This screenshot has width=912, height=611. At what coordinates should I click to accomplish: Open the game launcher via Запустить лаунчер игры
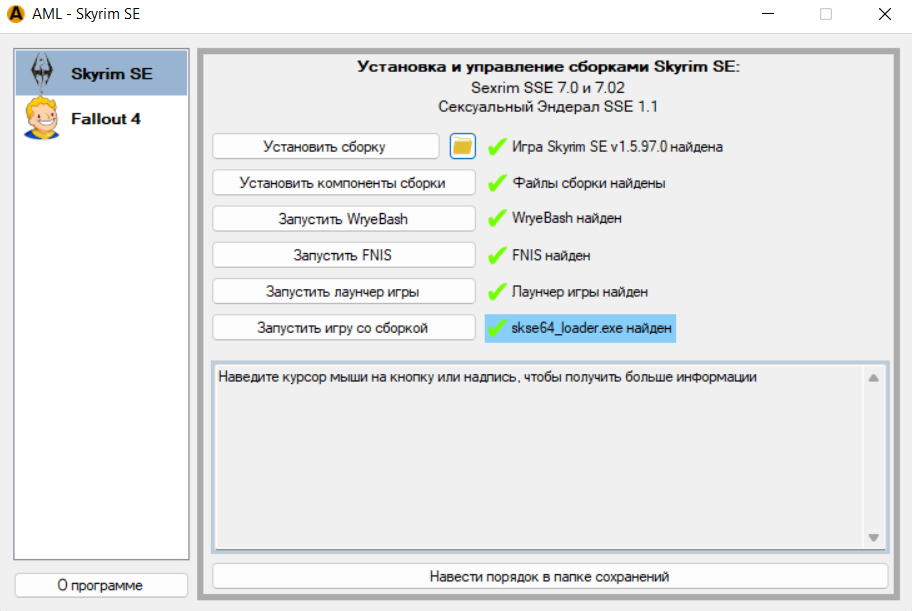tap(343, 291)
